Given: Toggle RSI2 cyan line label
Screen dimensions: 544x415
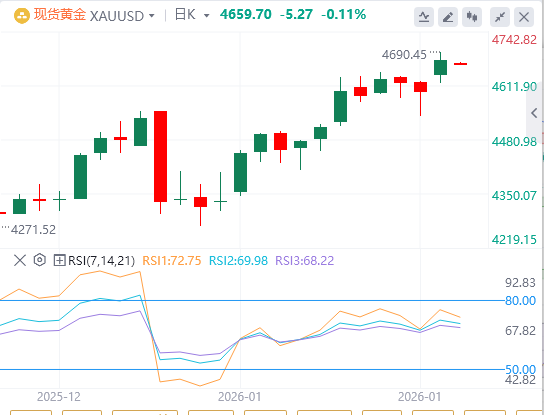Looking at the screenshot, I should click(238, 261).
